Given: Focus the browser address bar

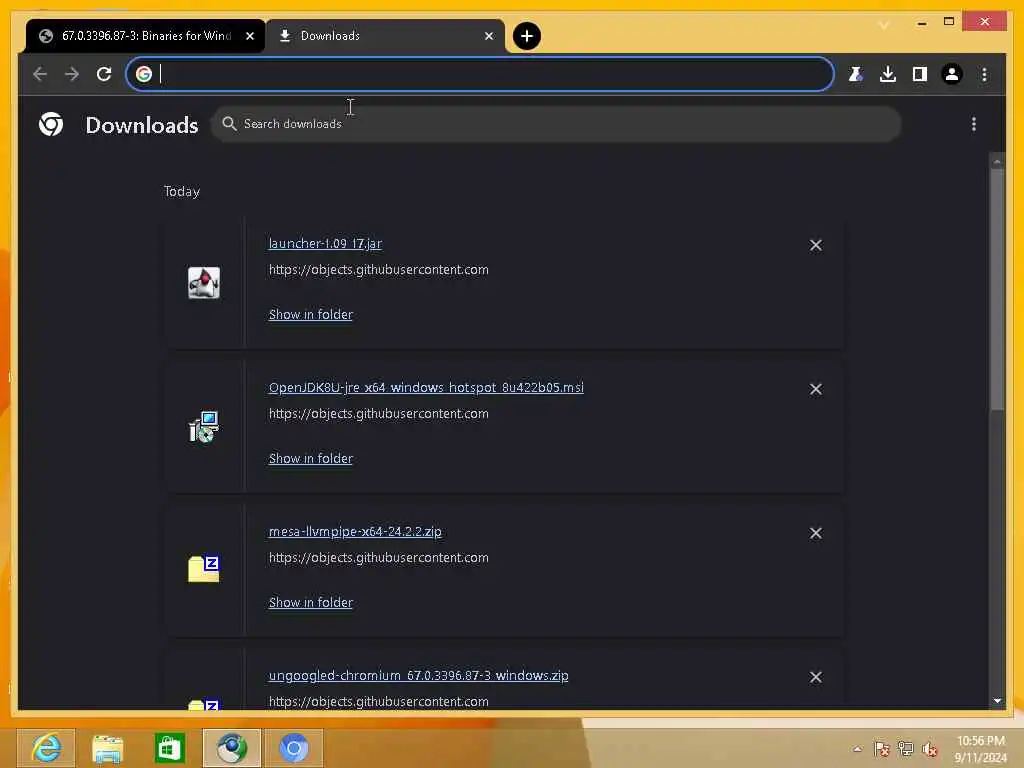Looking at the screenshot, I should [x=479, y=74].
